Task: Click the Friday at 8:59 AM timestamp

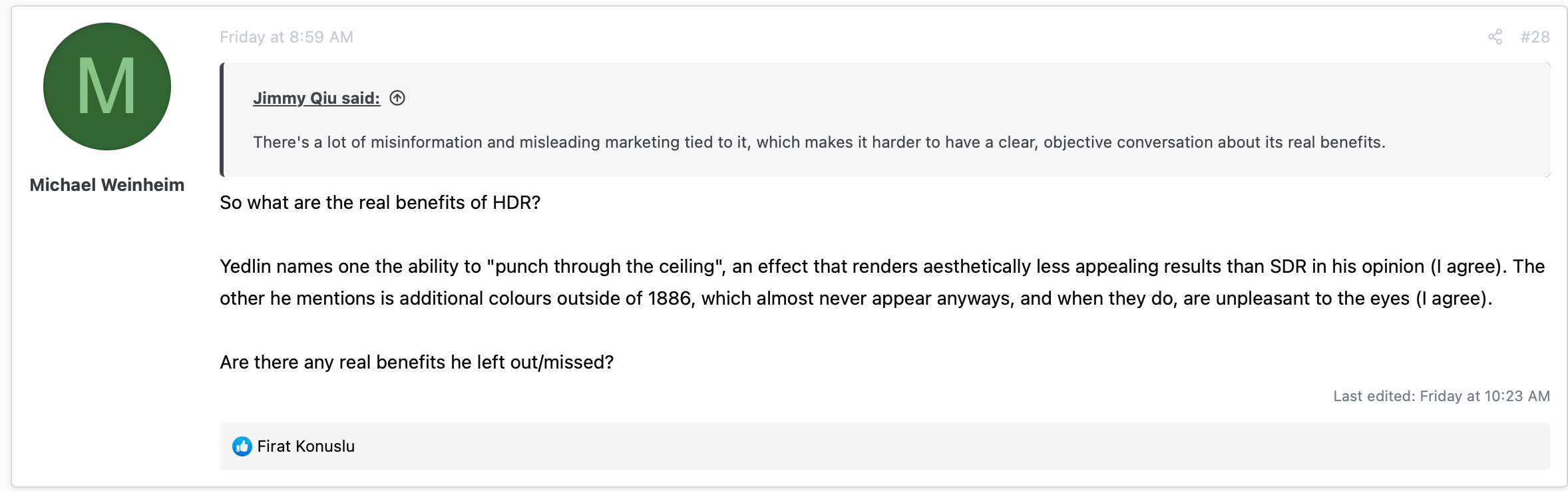Action: click(x=286, y=37)
